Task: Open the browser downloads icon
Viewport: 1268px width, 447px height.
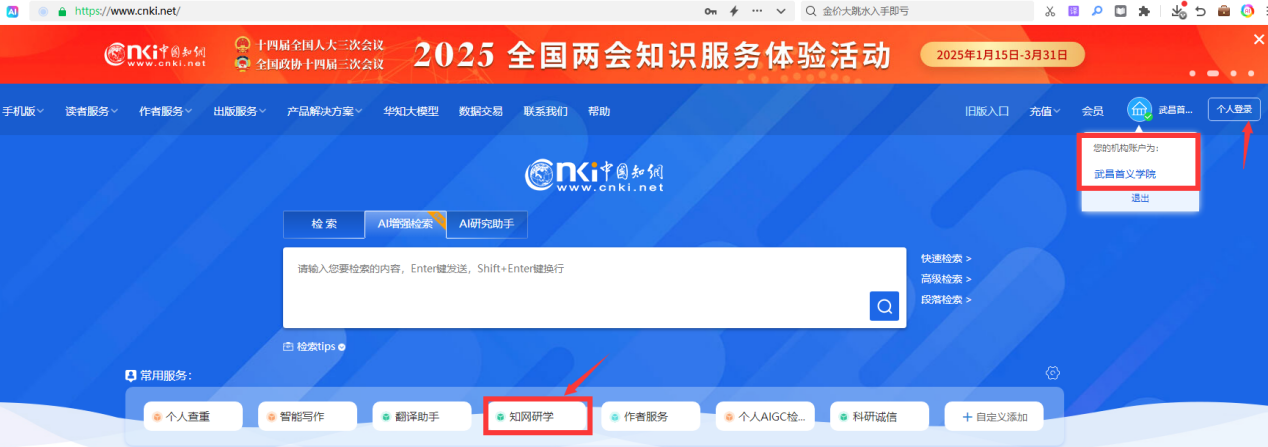Action: point(1177,11)
